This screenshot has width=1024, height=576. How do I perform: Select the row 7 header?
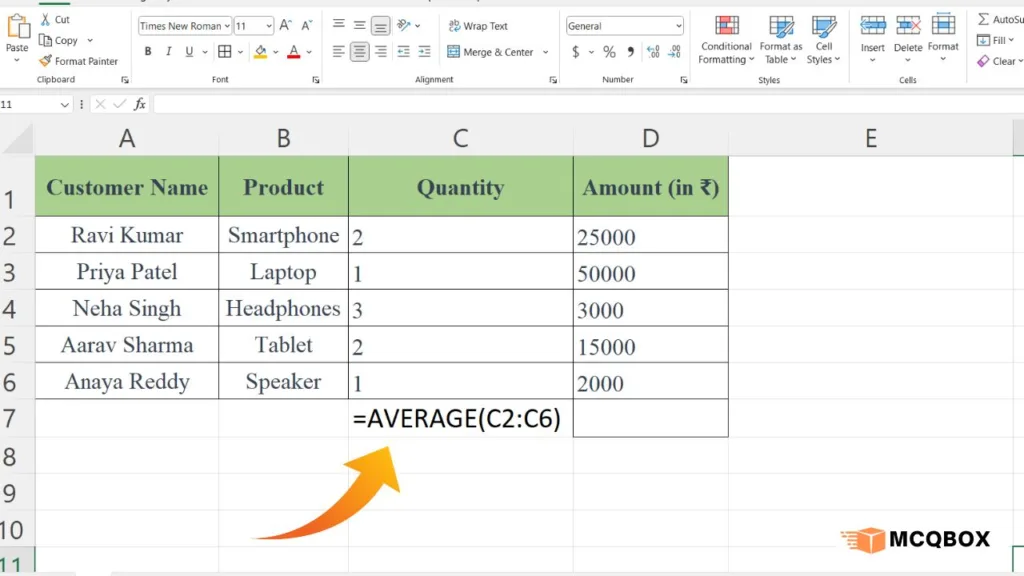tap(10, 418)
